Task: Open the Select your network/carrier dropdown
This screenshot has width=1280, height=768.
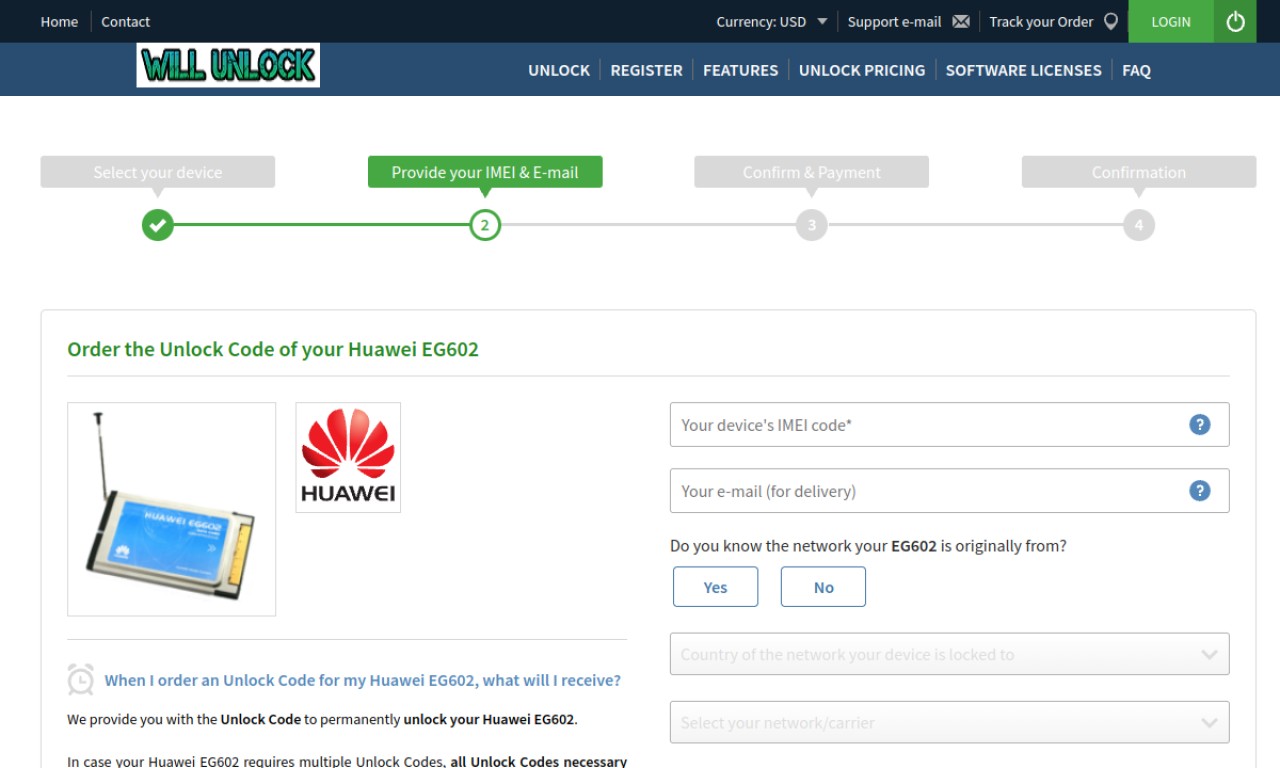Action: [x=950, y=722]
